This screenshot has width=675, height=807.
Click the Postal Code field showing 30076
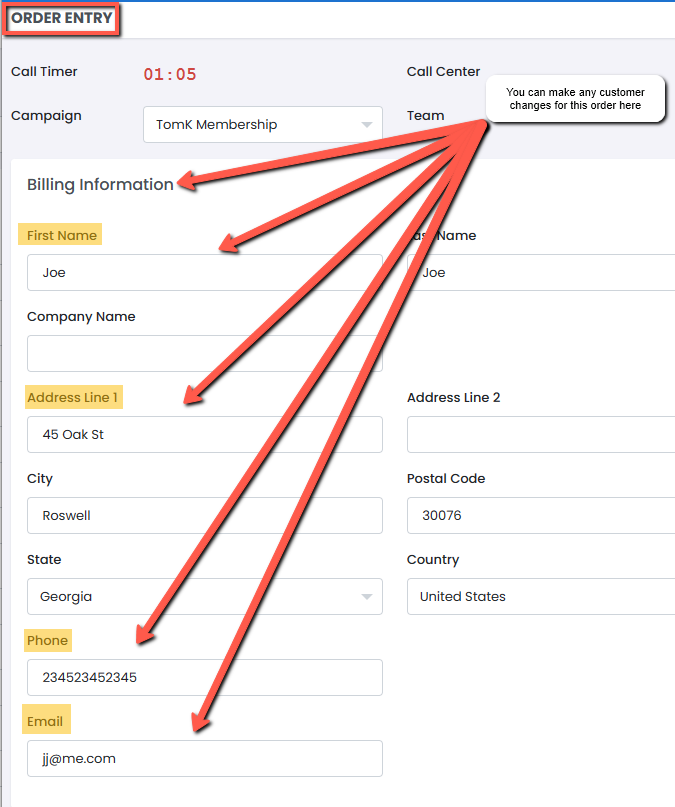540,516
